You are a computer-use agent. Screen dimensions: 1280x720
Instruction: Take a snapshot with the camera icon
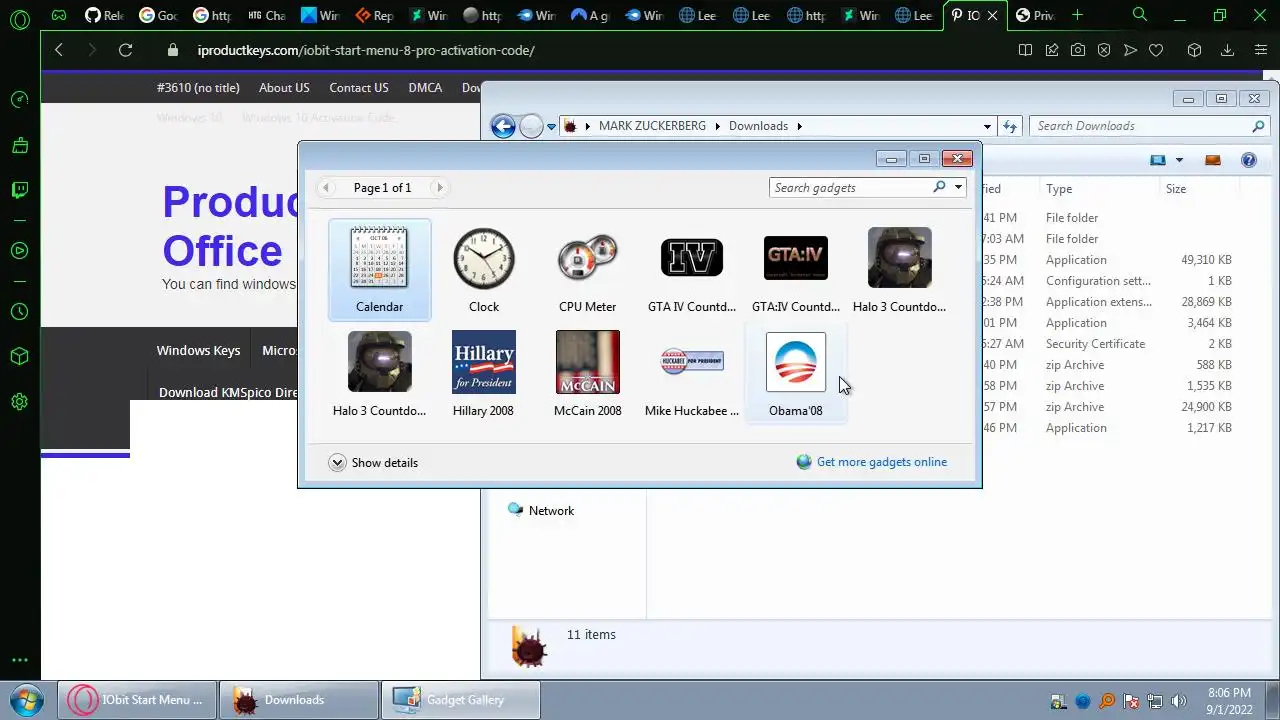click(x=1077, y=50)
